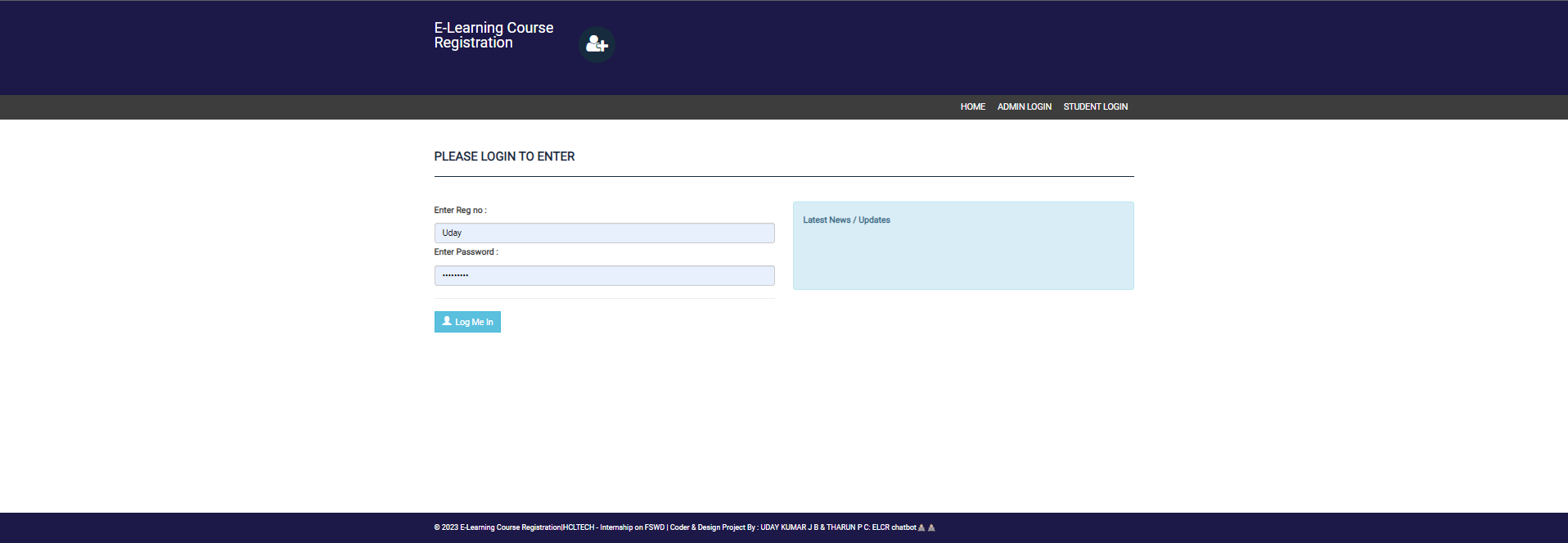
Task: Open the STUDENT LOGIN page
Action: click(1095, 106)
